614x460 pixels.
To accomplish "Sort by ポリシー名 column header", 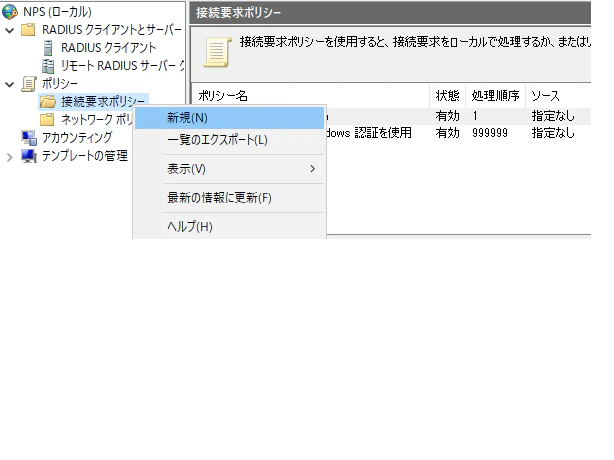I will point(311,96).
